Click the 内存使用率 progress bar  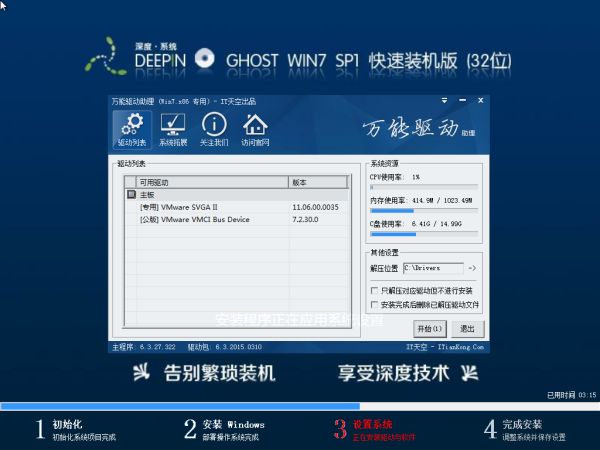[424, 211]
